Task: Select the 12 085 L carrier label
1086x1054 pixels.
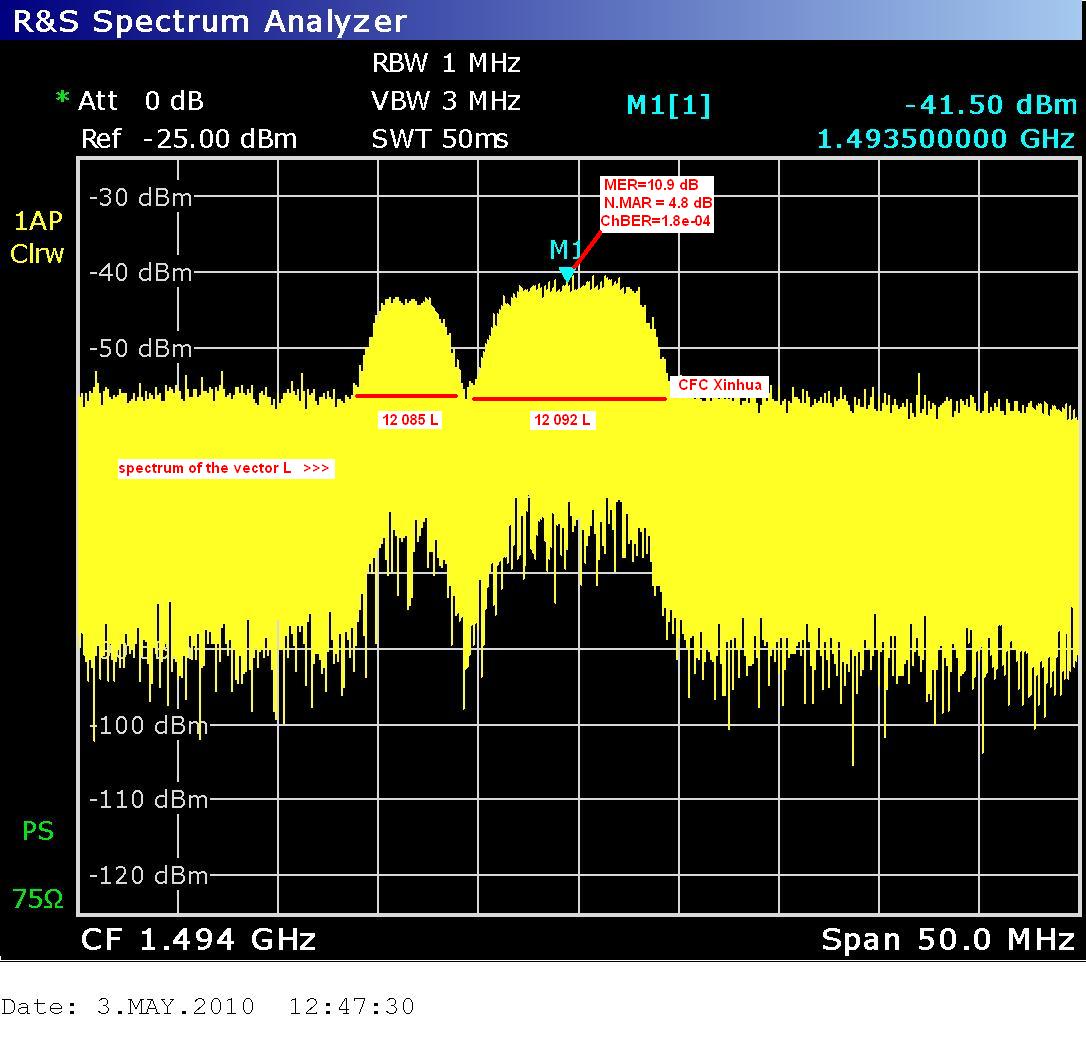Action: point(409,421)
